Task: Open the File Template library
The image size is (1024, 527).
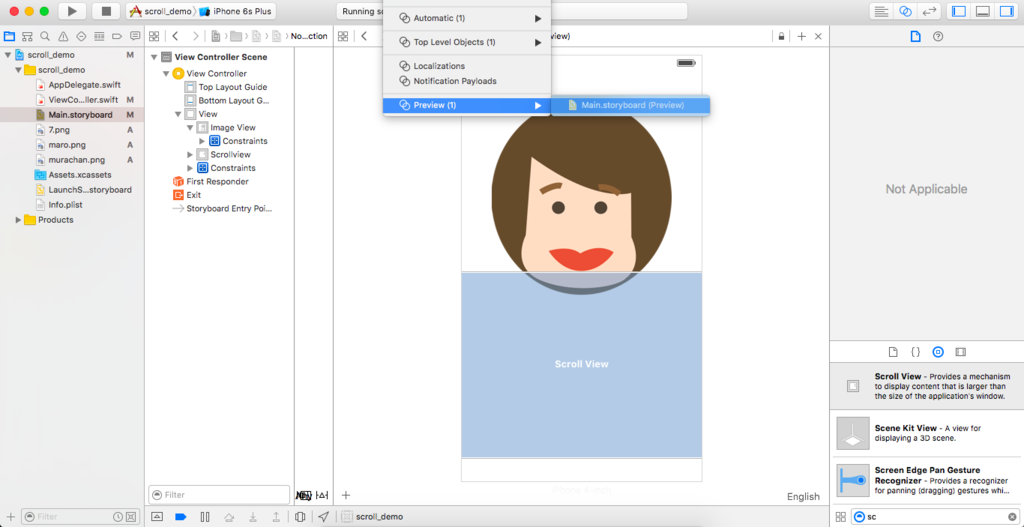Action: tap(893, 352)
